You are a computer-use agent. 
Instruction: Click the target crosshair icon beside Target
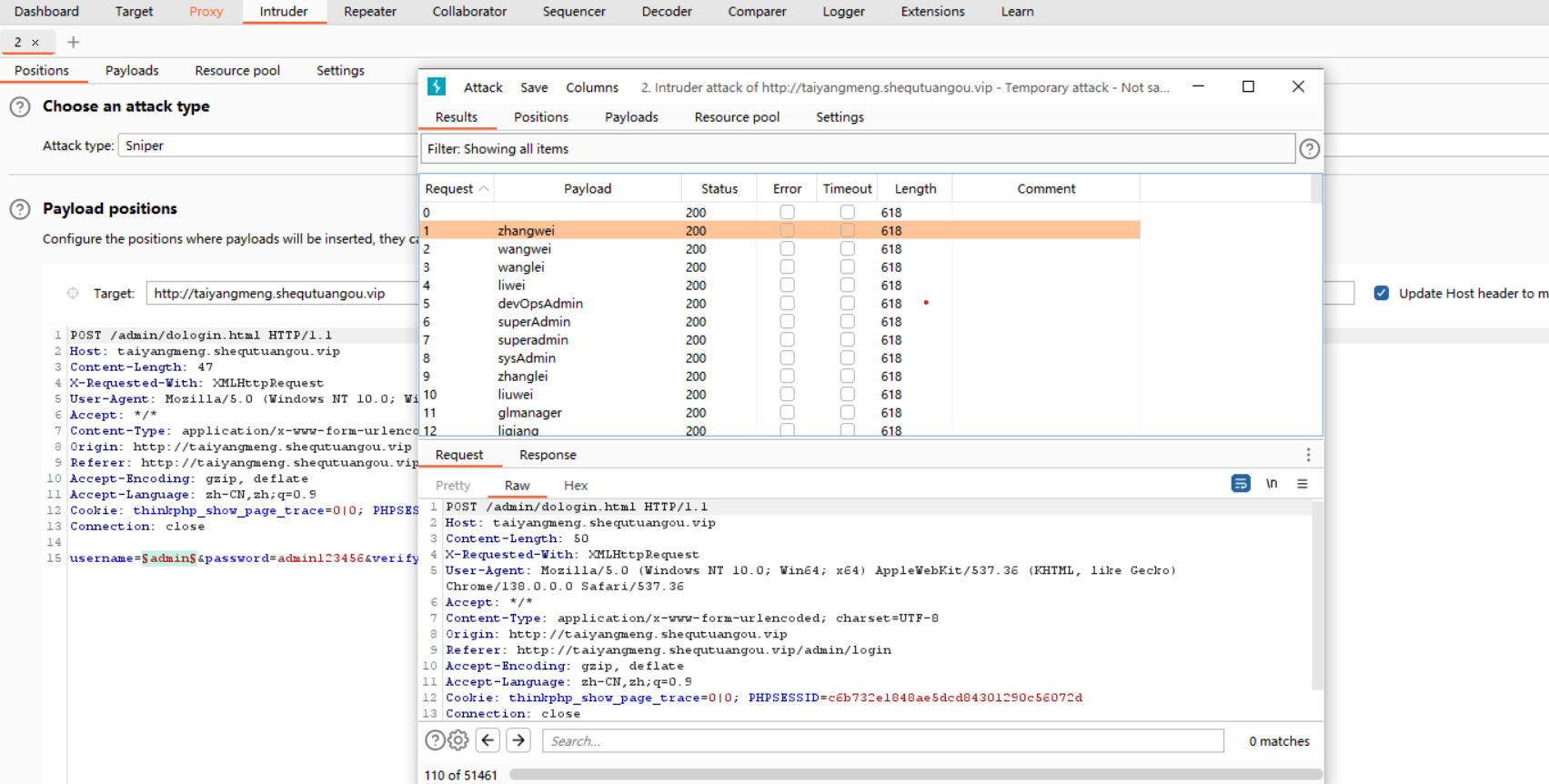[x=73, y=293]
